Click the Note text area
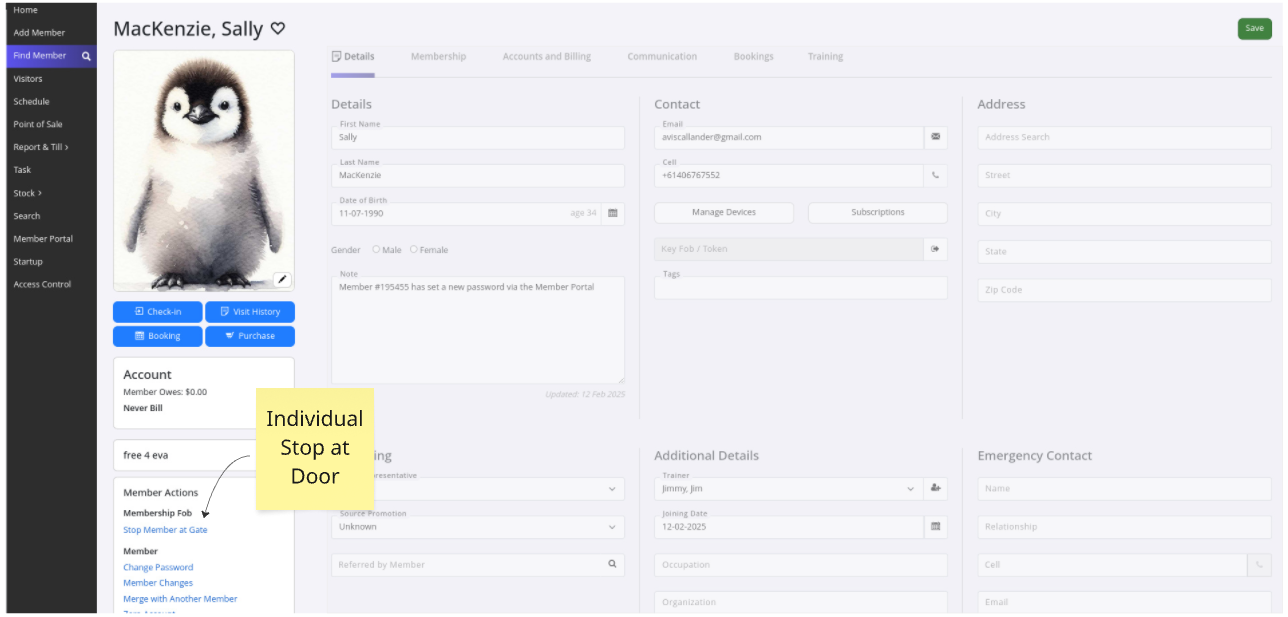This screenshot has height=617, width=1288. (478, 330)
